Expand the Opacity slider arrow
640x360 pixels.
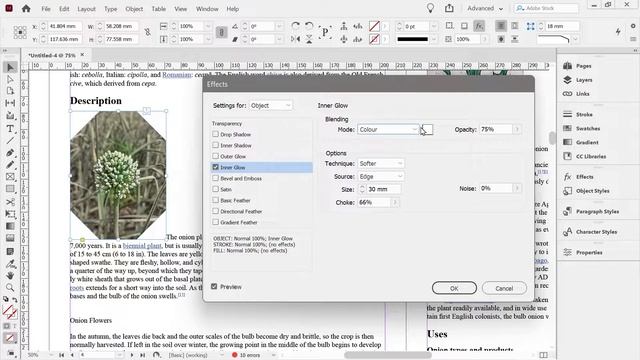[517, 129]
